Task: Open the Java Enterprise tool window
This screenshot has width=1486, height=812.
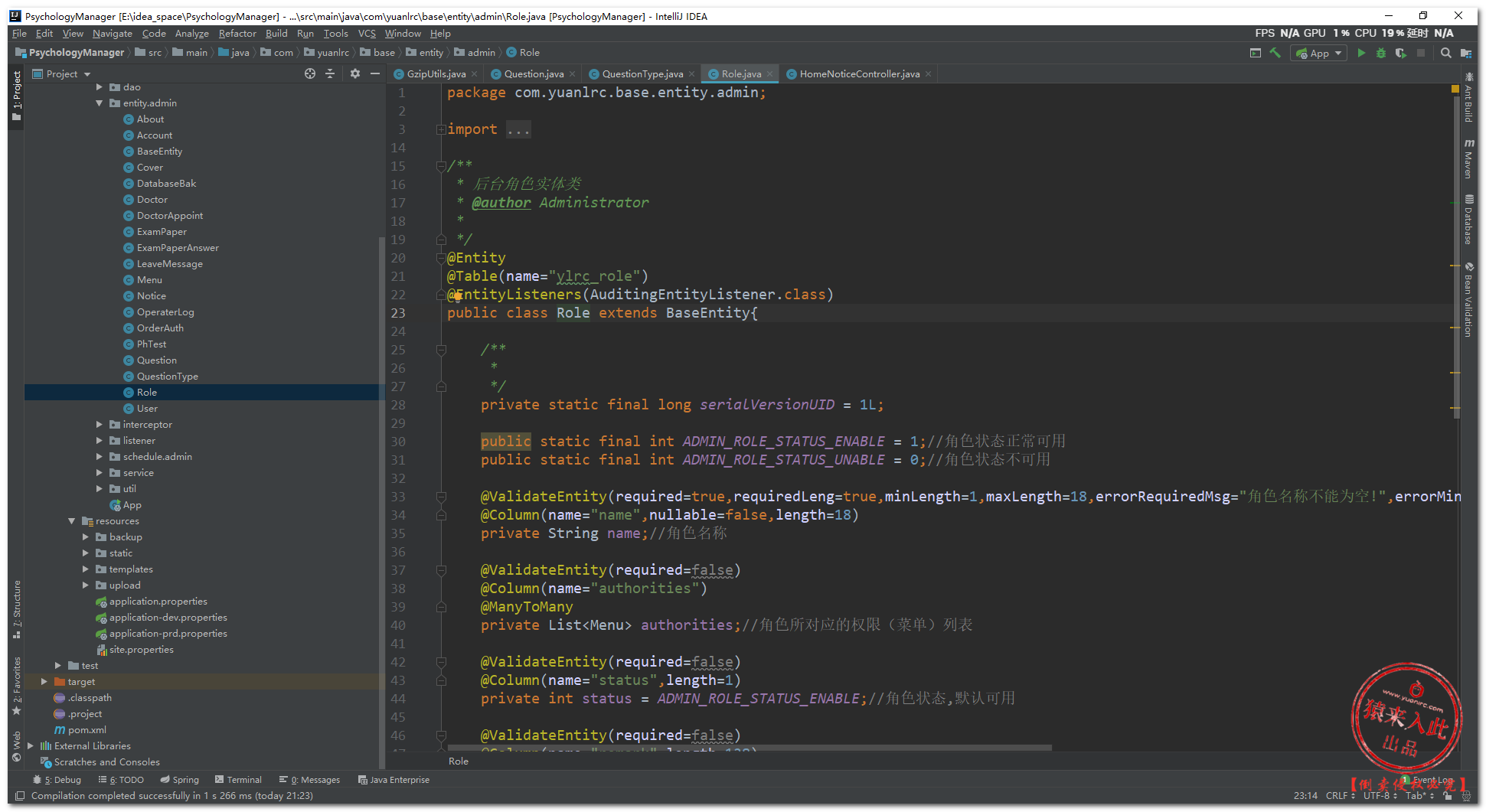Action: point(394,780)
